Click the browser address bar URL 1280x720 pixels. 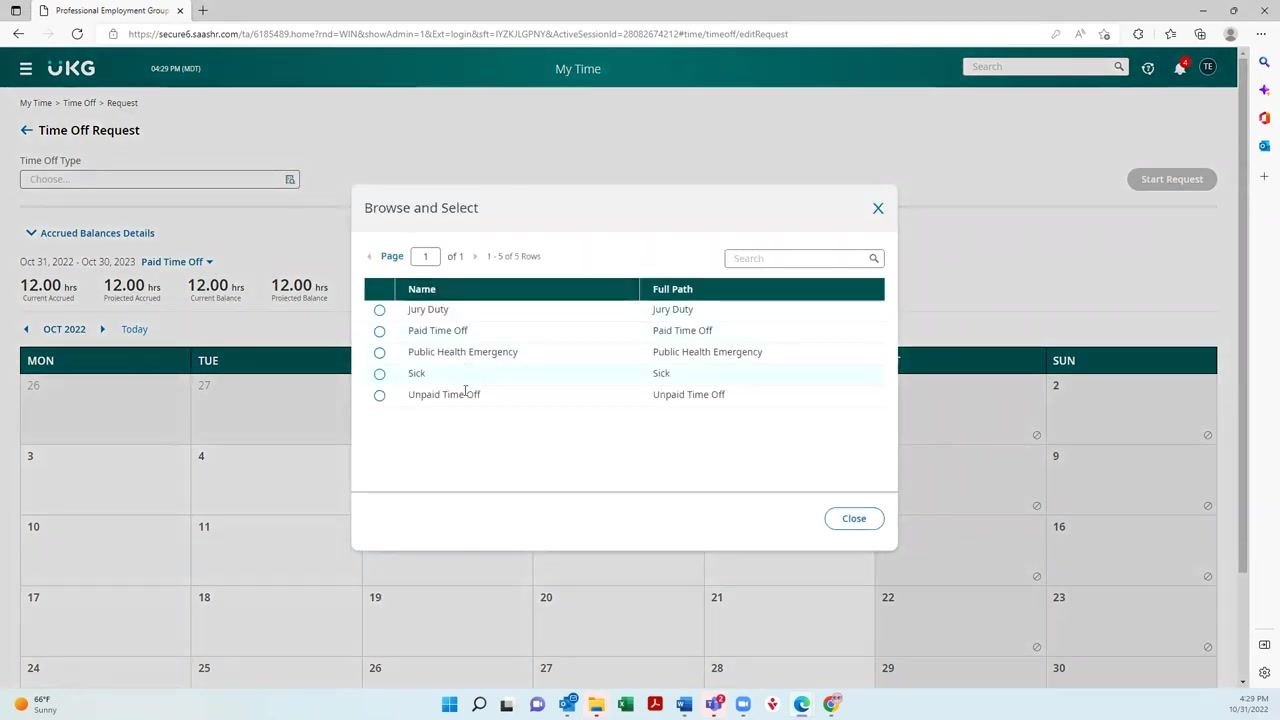458,34
